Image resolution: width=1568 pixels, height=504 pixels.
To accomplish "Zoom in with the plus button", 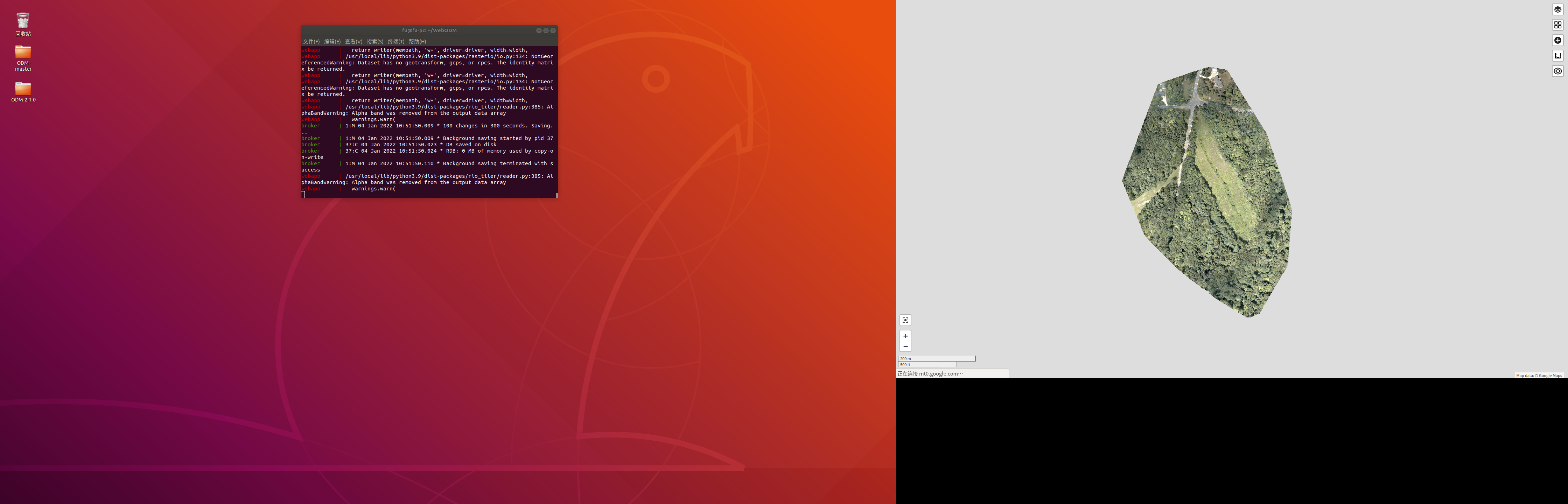I will (x=905, y=335).
